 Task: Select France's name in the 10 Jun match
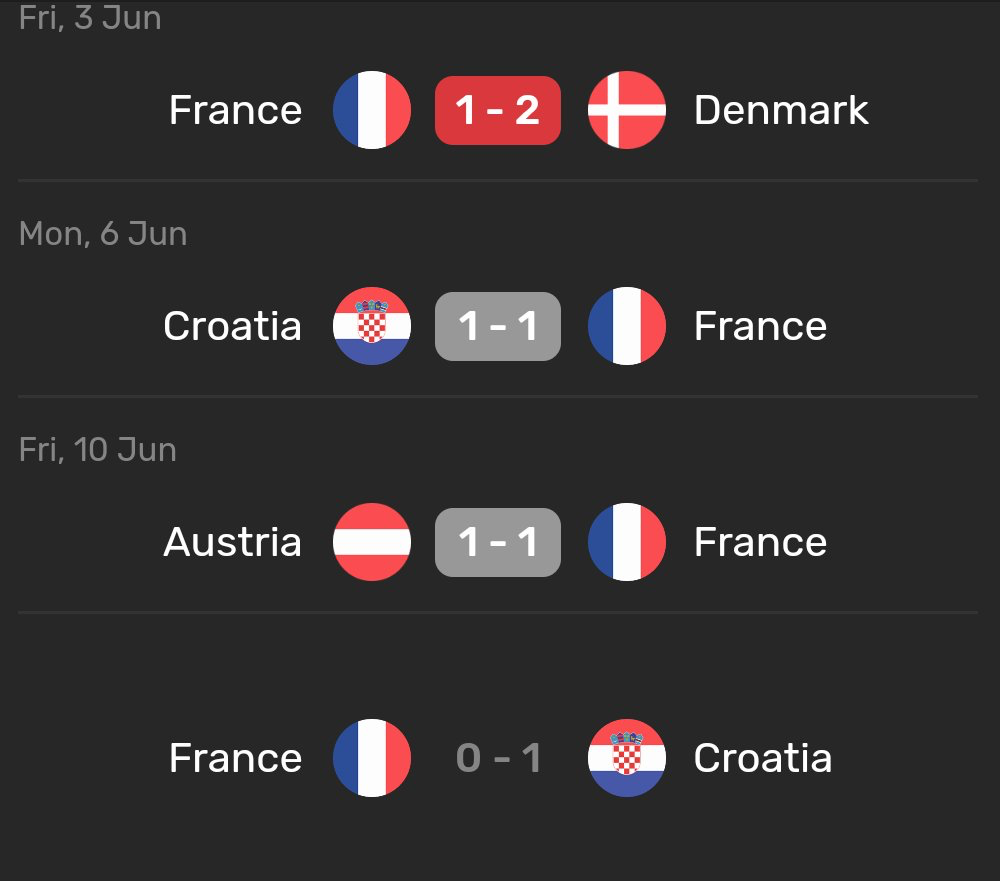[760, 542]
